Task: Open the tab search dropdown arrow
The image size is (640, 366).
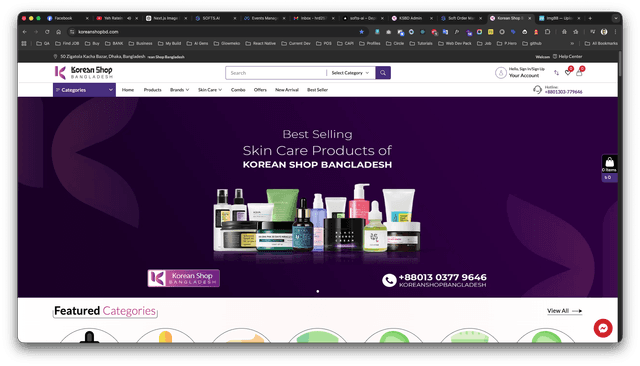Action: tap(616, 18)
